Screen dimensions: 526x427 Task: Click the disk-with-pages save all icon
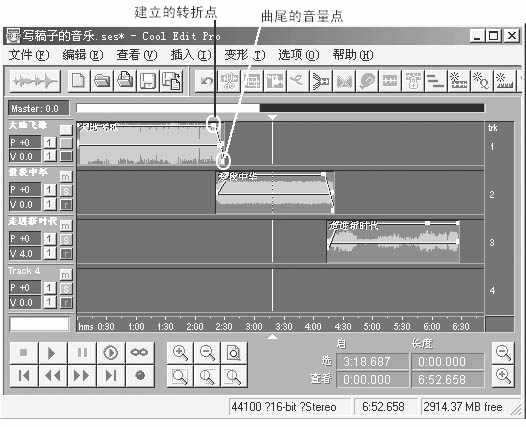(171, 81)
